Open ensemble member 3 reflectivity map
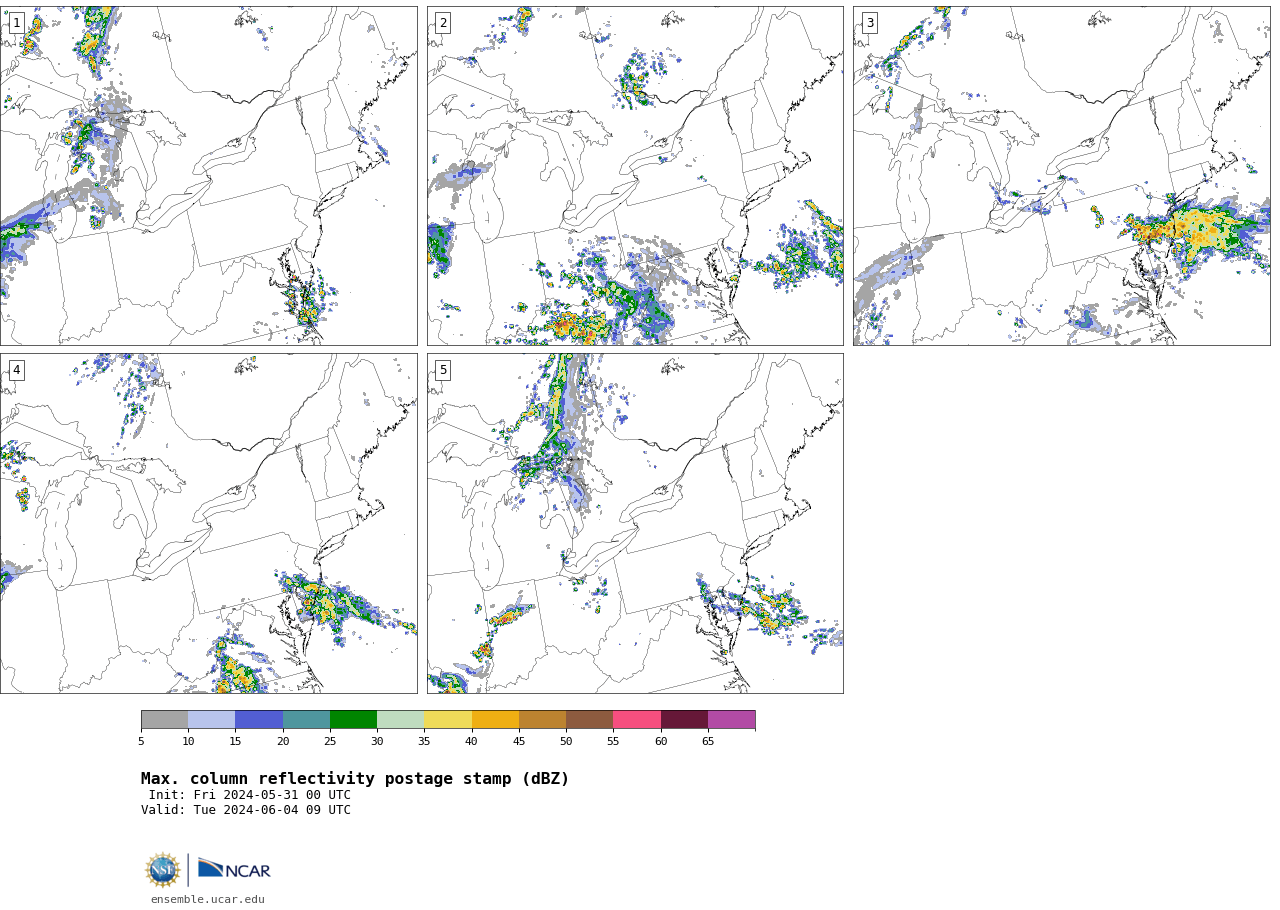Image resolution: width=1280 pixels, height=910 pixels. point(1061,176)
